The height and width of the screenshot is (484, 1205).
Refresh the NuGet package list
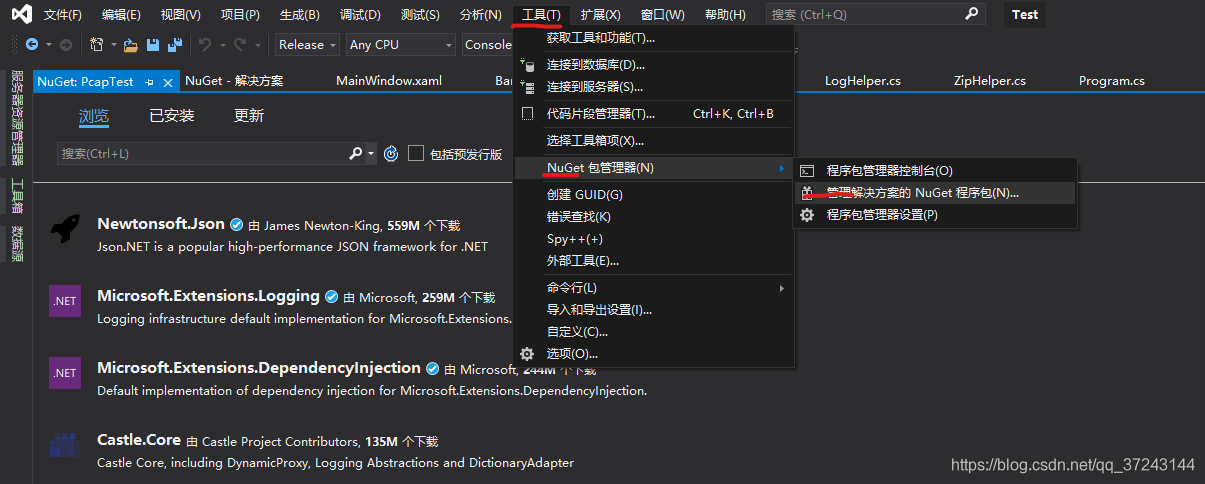click(x=391, y=154)
